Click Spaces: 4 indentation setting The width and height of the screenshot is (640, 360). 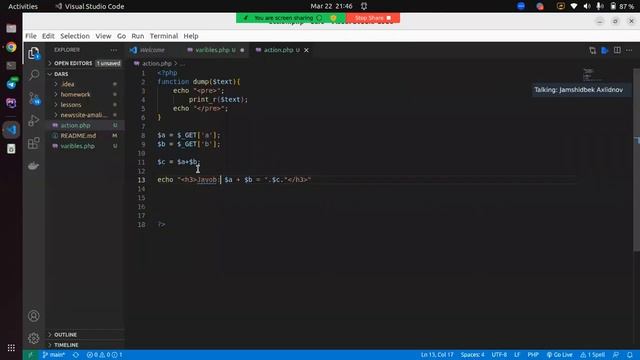click(x=472, y=355)
